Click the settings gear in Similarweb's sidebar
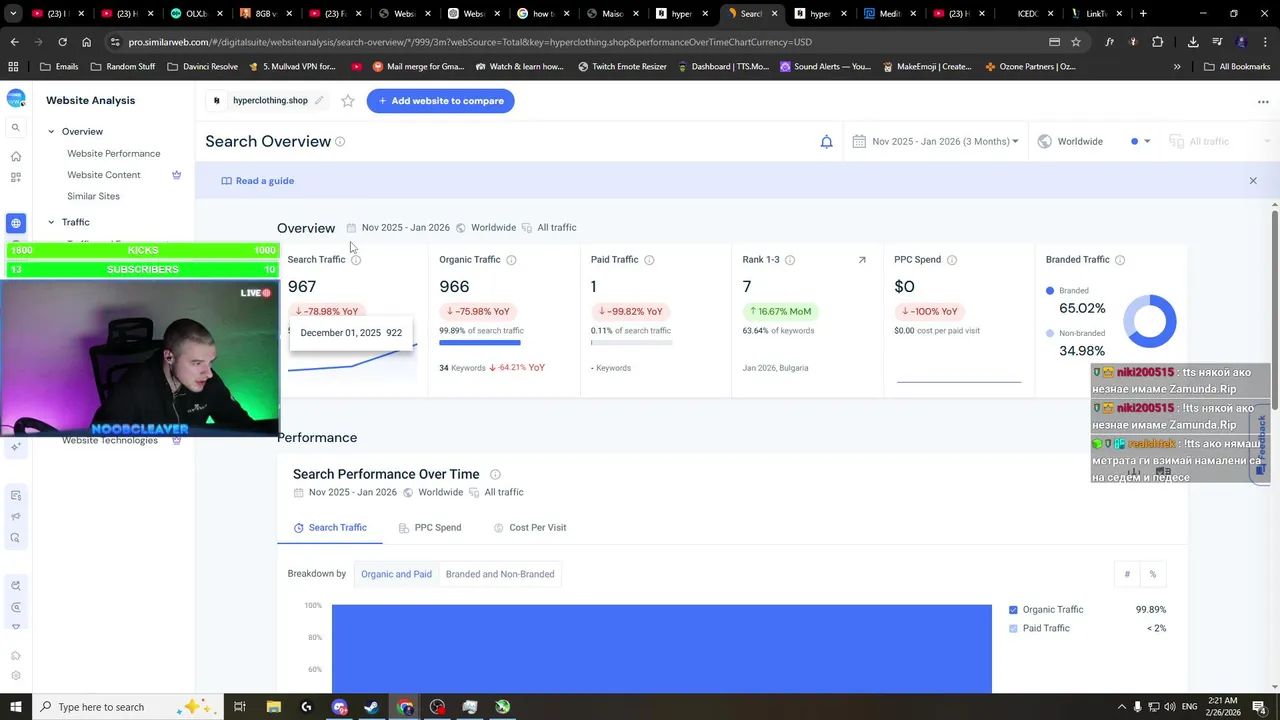The height and width of the screenshot is (720, 1280). coord(15,676)
